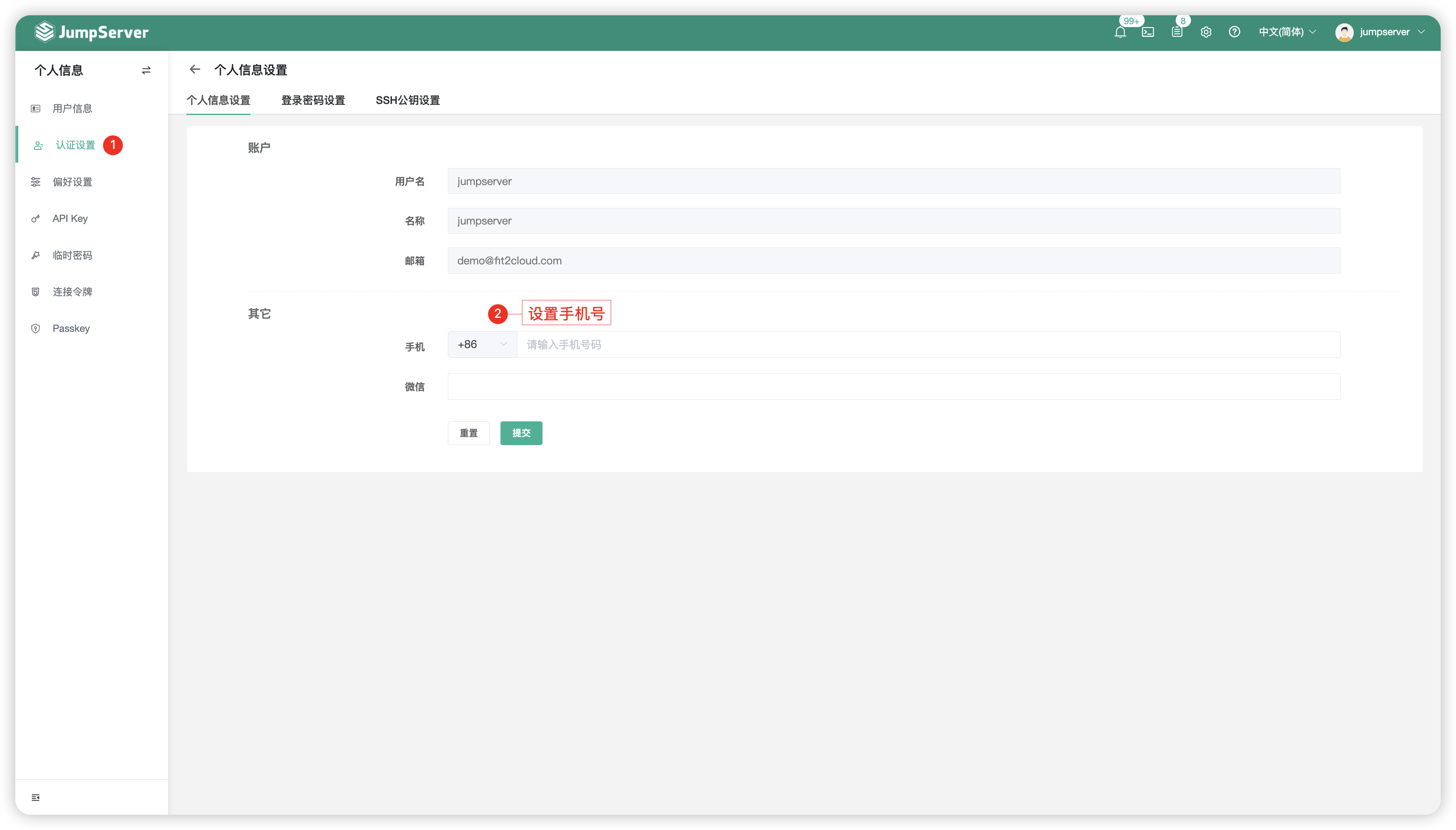Click the jumpserver user avatar
1456x830 pixels.
click(1344, 32)
